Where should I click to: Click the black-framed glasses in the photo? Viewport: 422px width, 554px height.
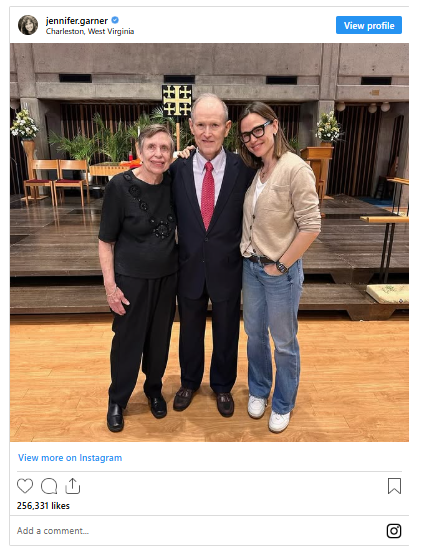click(256, 132)
